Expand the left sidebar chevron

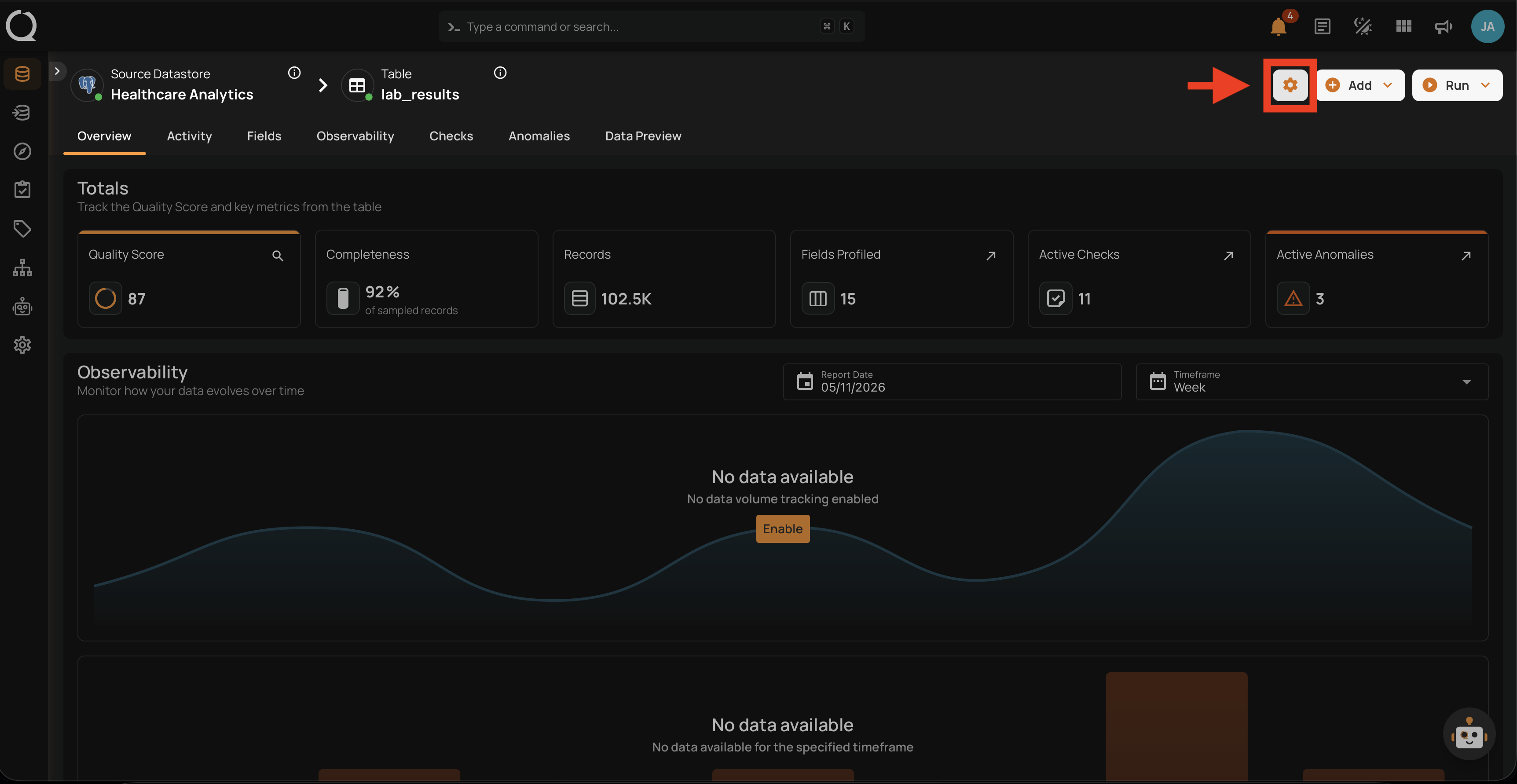57,71
